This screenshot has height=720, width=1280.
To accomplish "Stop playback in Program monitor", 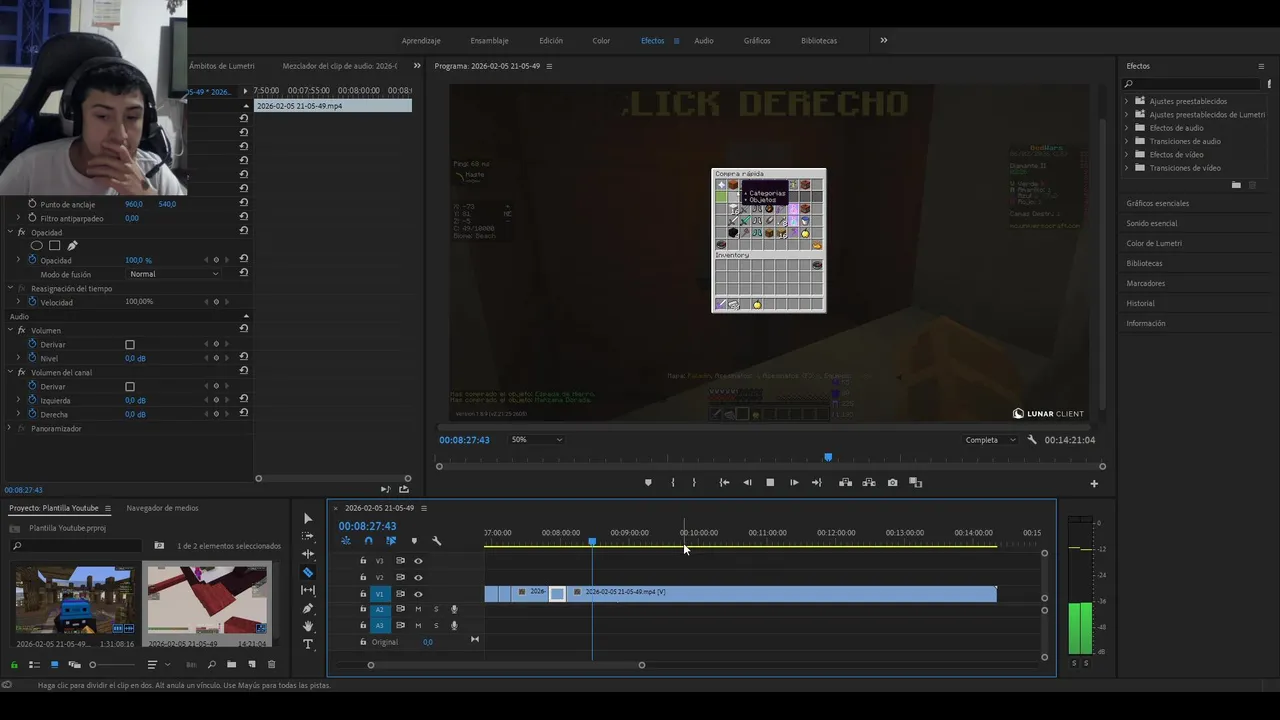I will [770, 483].
